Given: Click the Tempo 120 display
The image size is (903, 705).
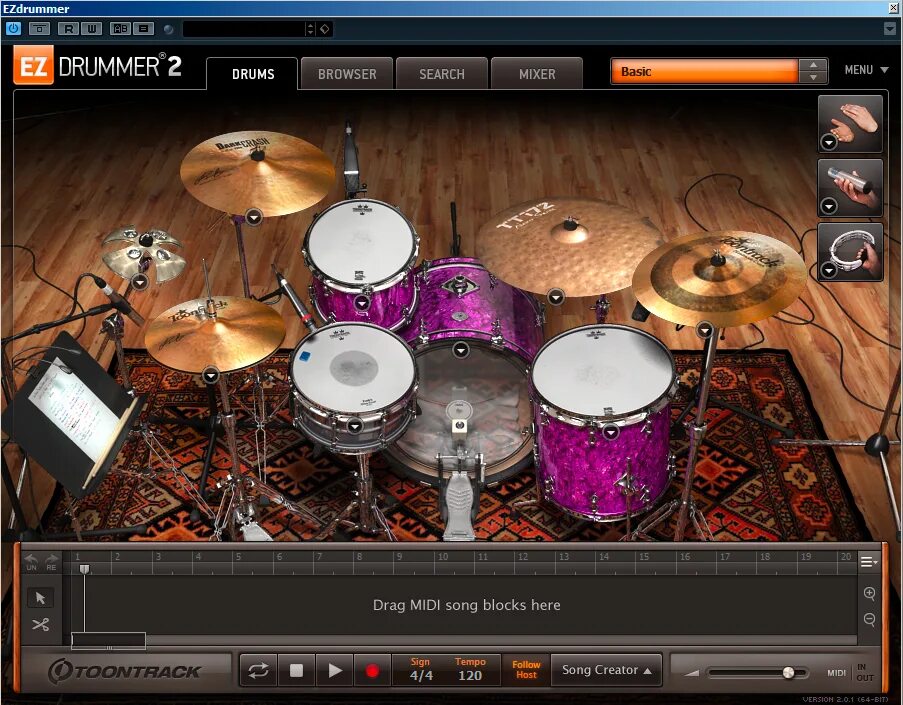Looking at the screenshot, I should pyautogui.click(x=470, y=669).
